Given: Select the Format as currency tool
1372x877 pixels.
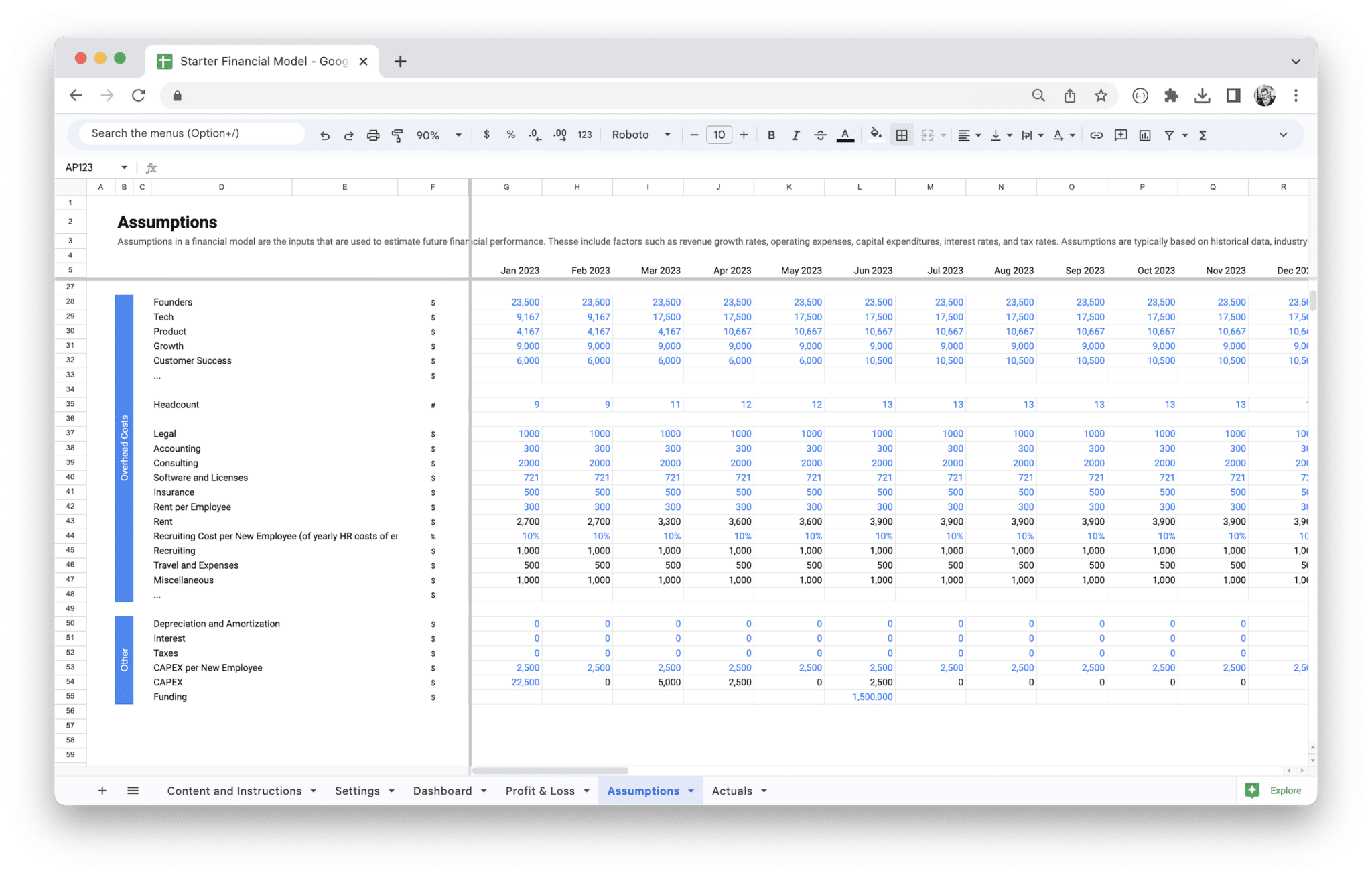Looking at the screenshot, I should coord(486,135).
